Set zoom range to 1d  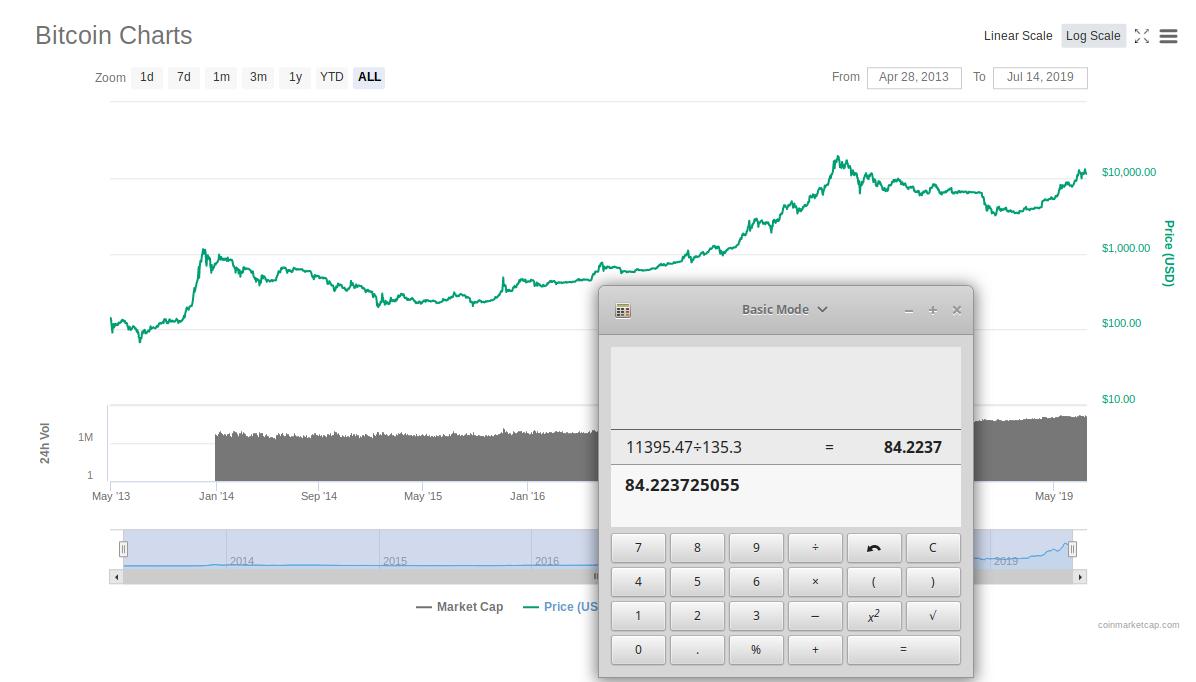click(x=147, y=77)
